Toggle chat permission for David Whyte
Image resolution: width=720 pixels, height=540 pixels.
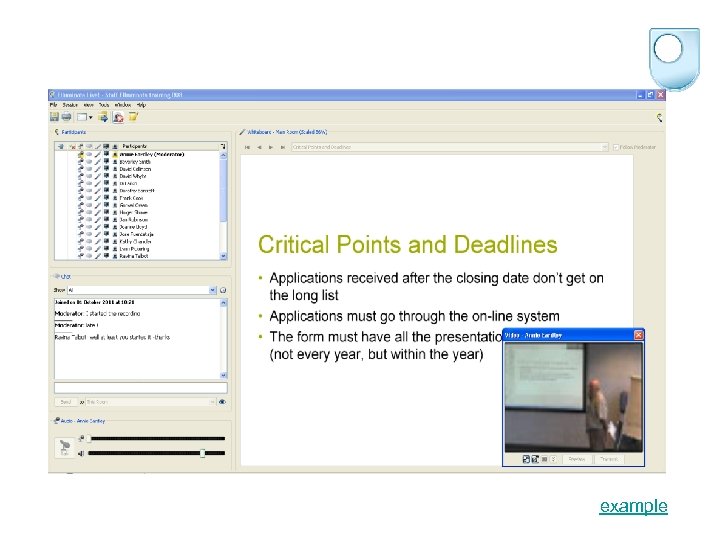pyautogui.click(x=89, y=176)
